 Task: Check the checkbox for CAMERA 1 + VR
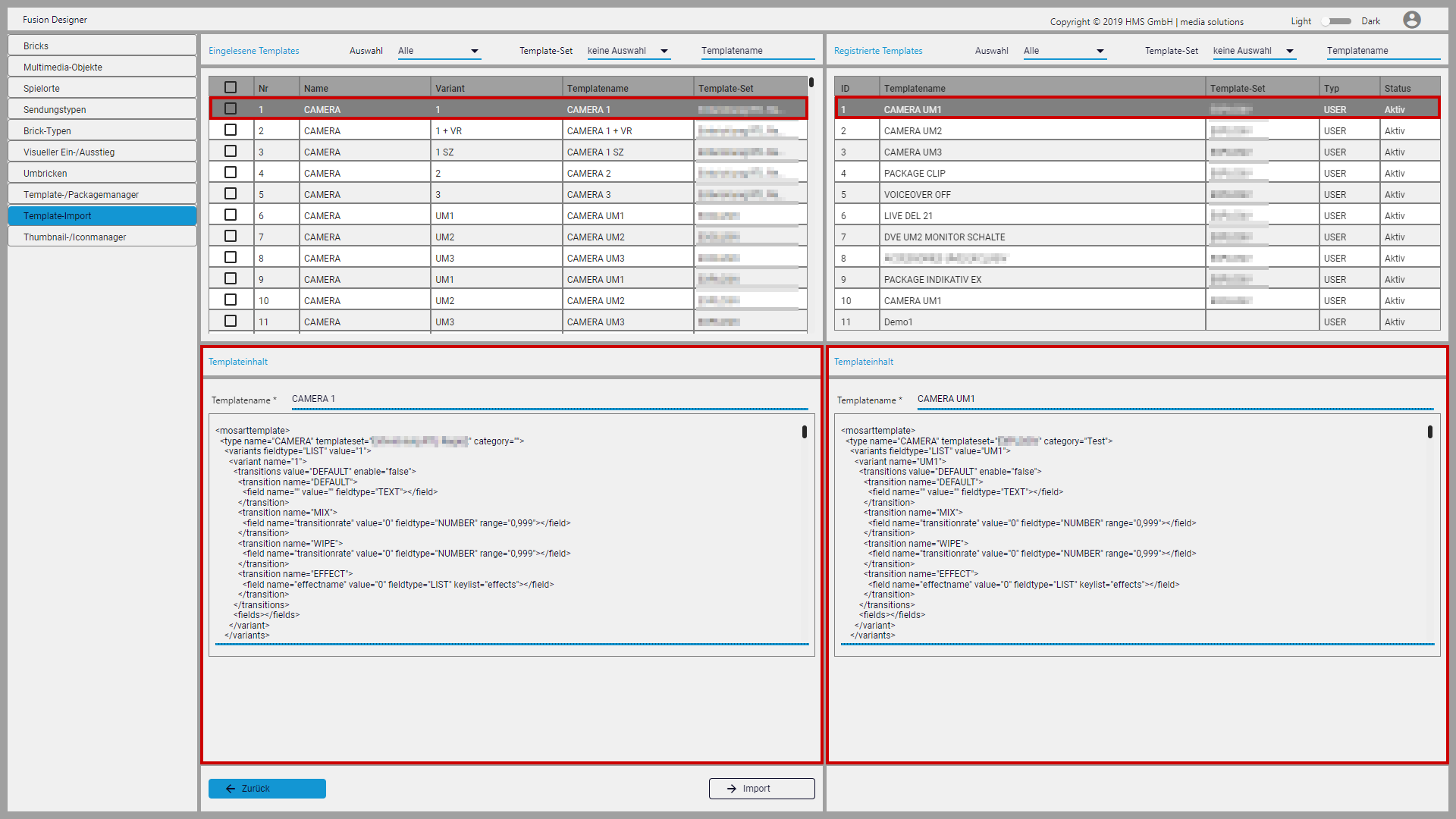click(x=230, y=130)
